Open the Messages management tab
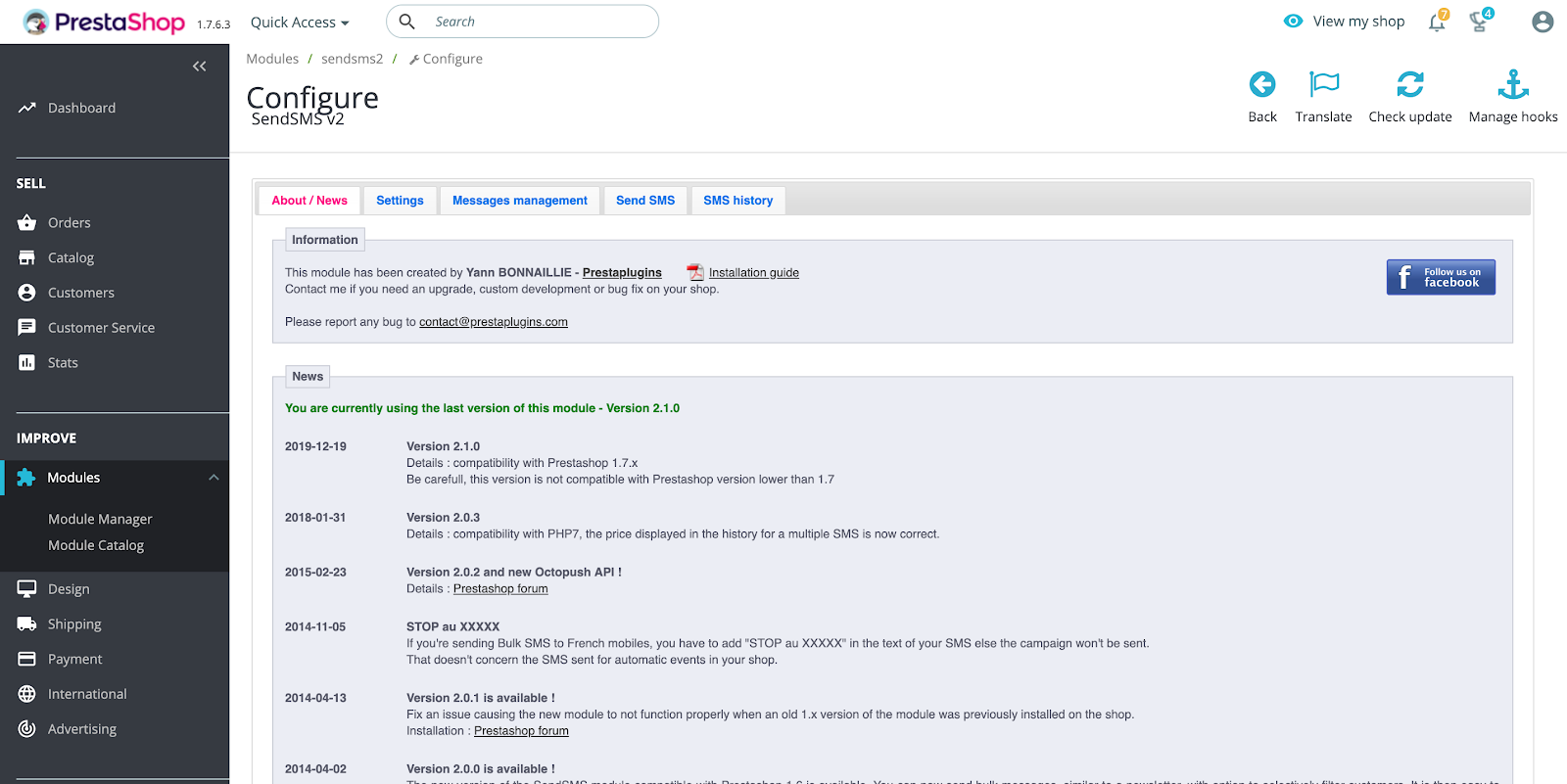The height and width of the screenshot is (784, 1567). tap(520, 201)
